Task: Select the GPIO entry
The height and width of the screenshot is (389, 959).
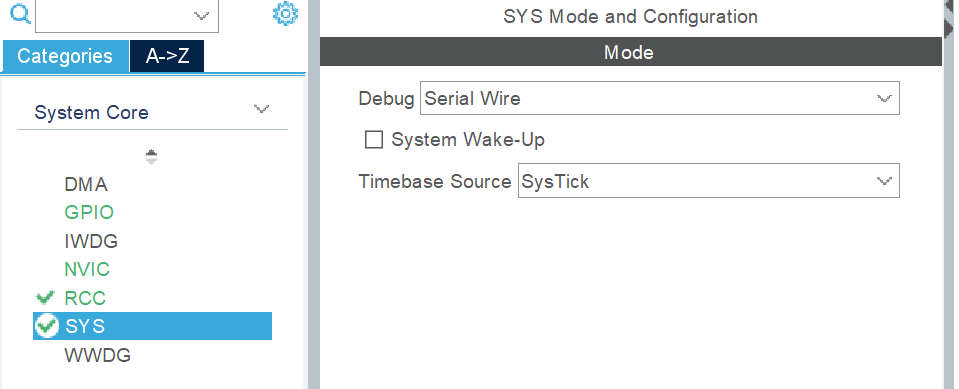Action: pyautogui.click(x=89, y=212)
